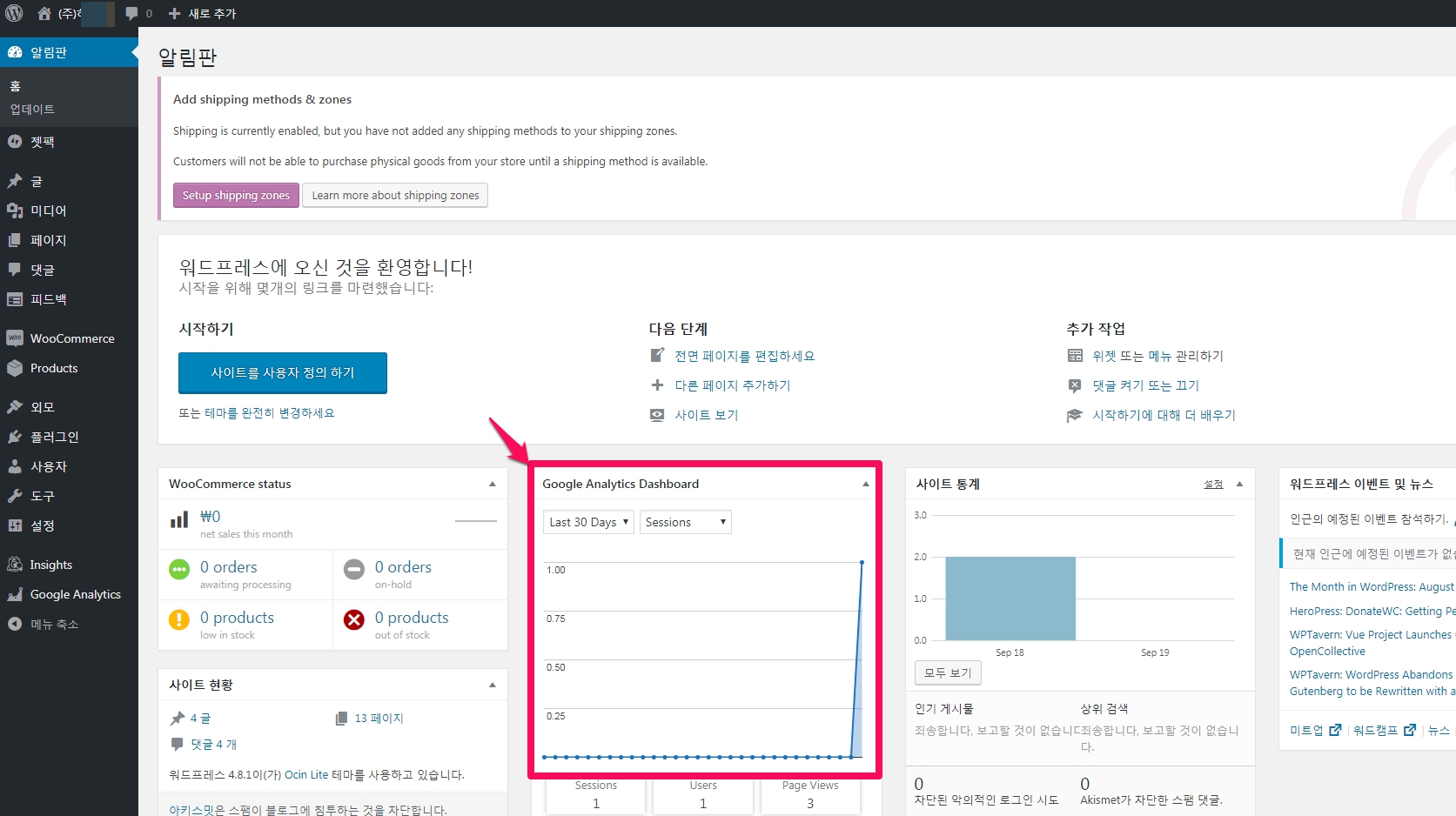Open 다른 페이지 추가하기 link

pos(733,385)
